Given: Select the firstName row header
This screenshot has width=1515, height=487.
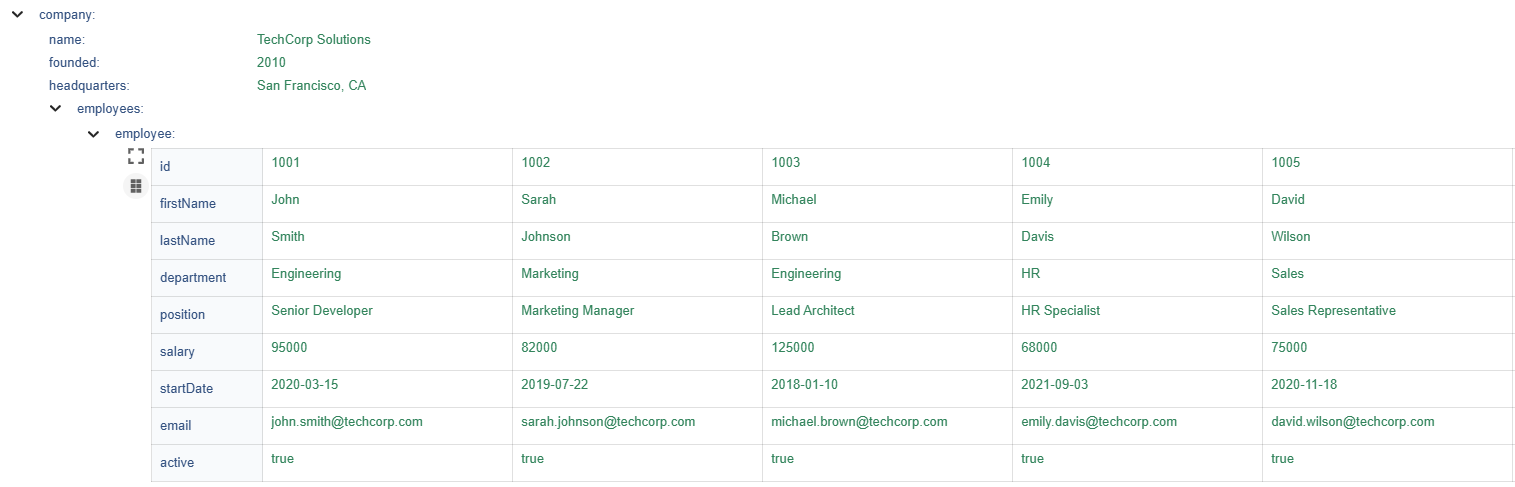Looking at the screenshot, I should point(207,204).
